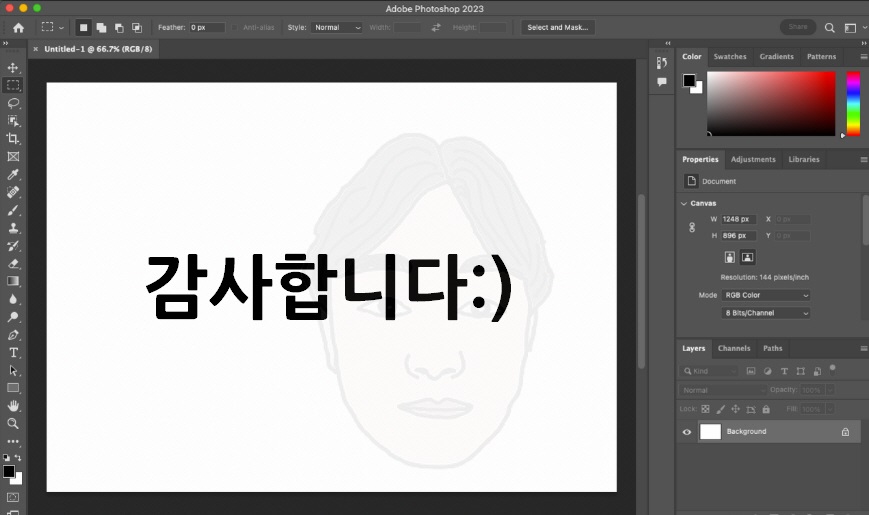Viewport: 869px width, 515px height.
Task: Open the Search magnifier in options bar
Action: click(830, 28)
